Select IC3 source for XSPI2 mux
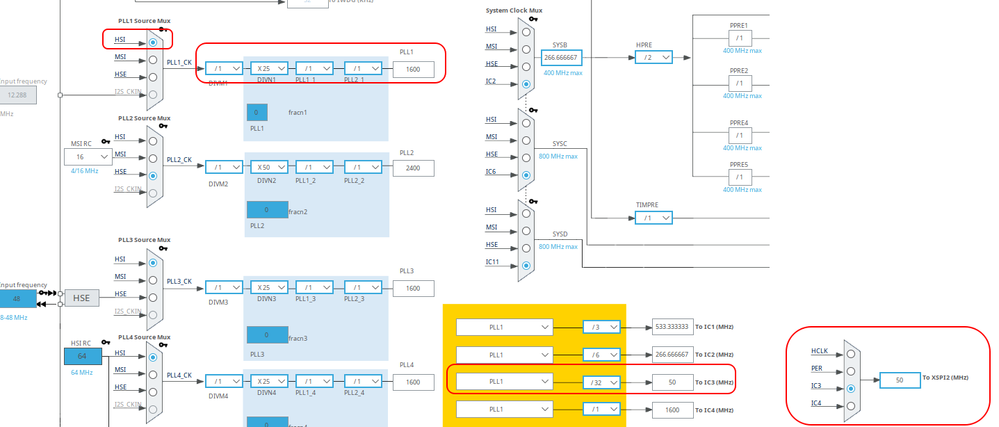This screenshot has height=427, width=999. tap(851, 389)
